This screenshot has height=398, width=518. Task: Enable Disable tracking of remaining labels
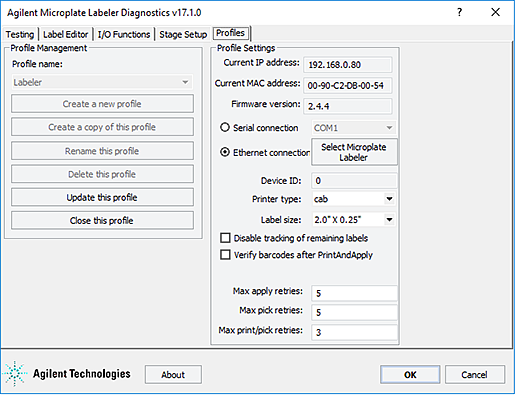click(225, 238)
